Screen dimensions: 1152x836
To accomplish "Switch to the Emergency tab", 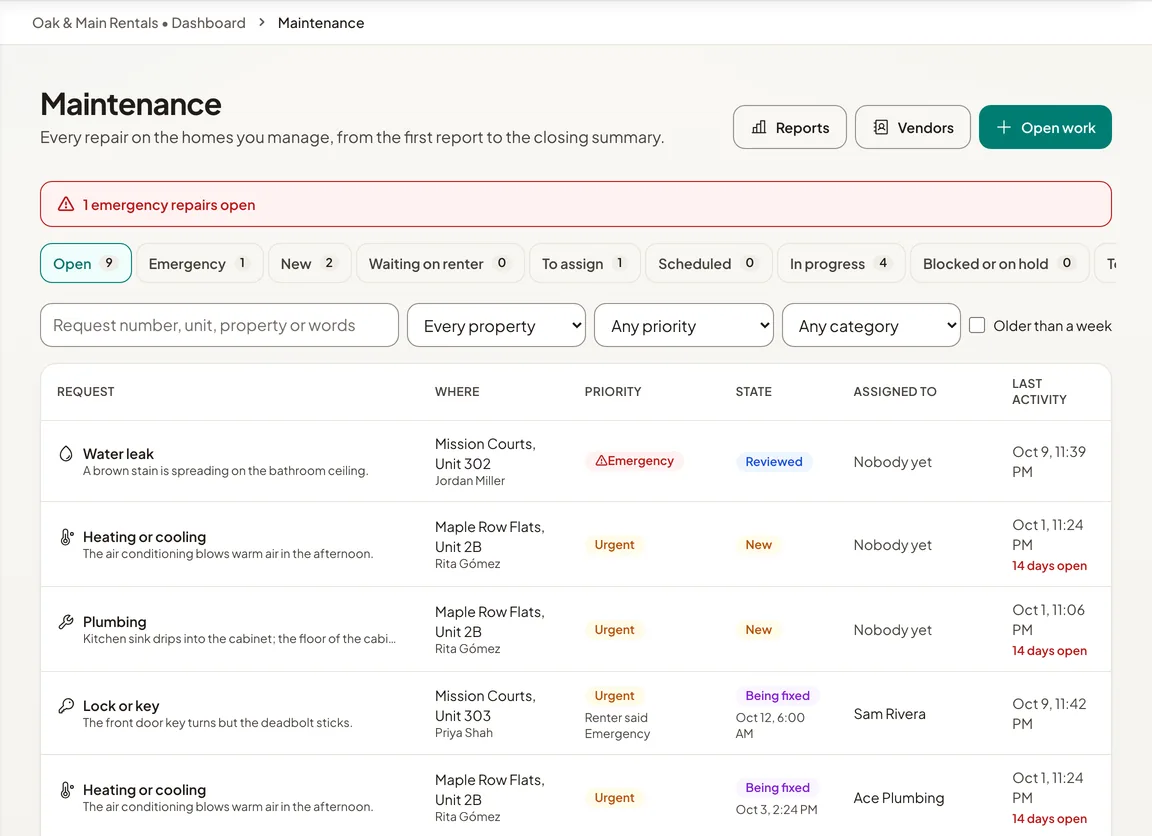I will (200, 263).
